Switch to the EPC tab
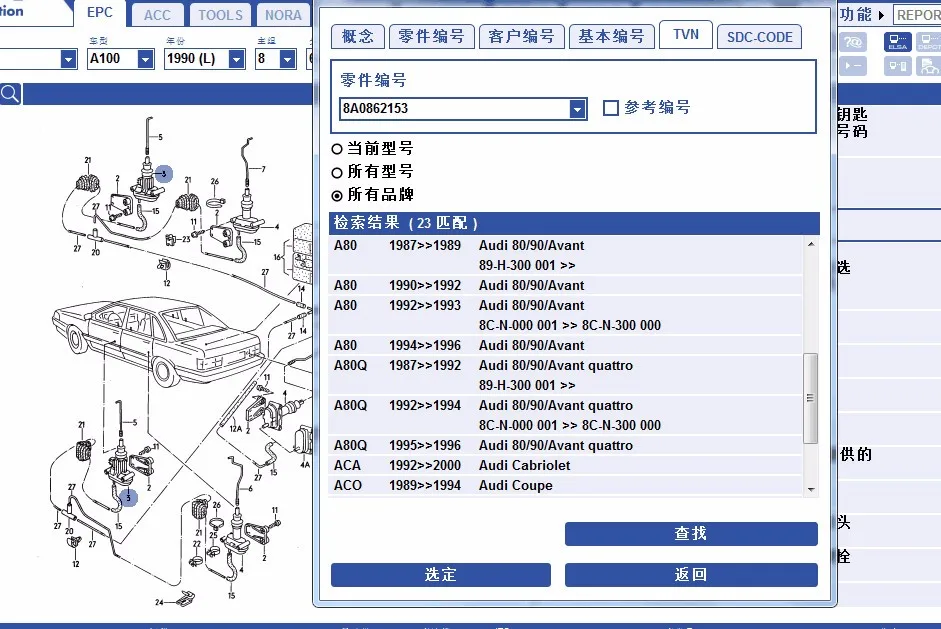Image resolution: width=941 pixels, height=629 pixels. click(x=100, y=13)
